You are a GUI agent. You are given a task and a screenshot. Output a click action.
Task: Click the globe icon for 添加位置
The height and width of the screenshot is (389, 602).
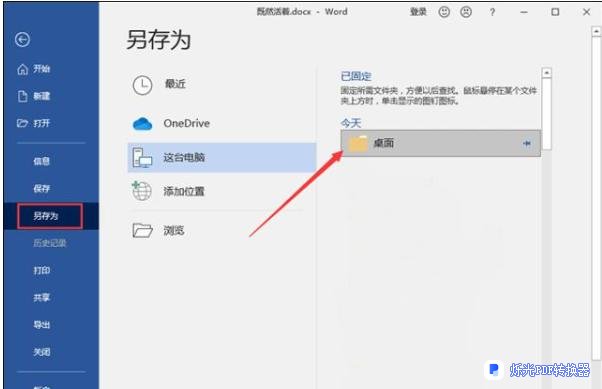click(142, 191)
